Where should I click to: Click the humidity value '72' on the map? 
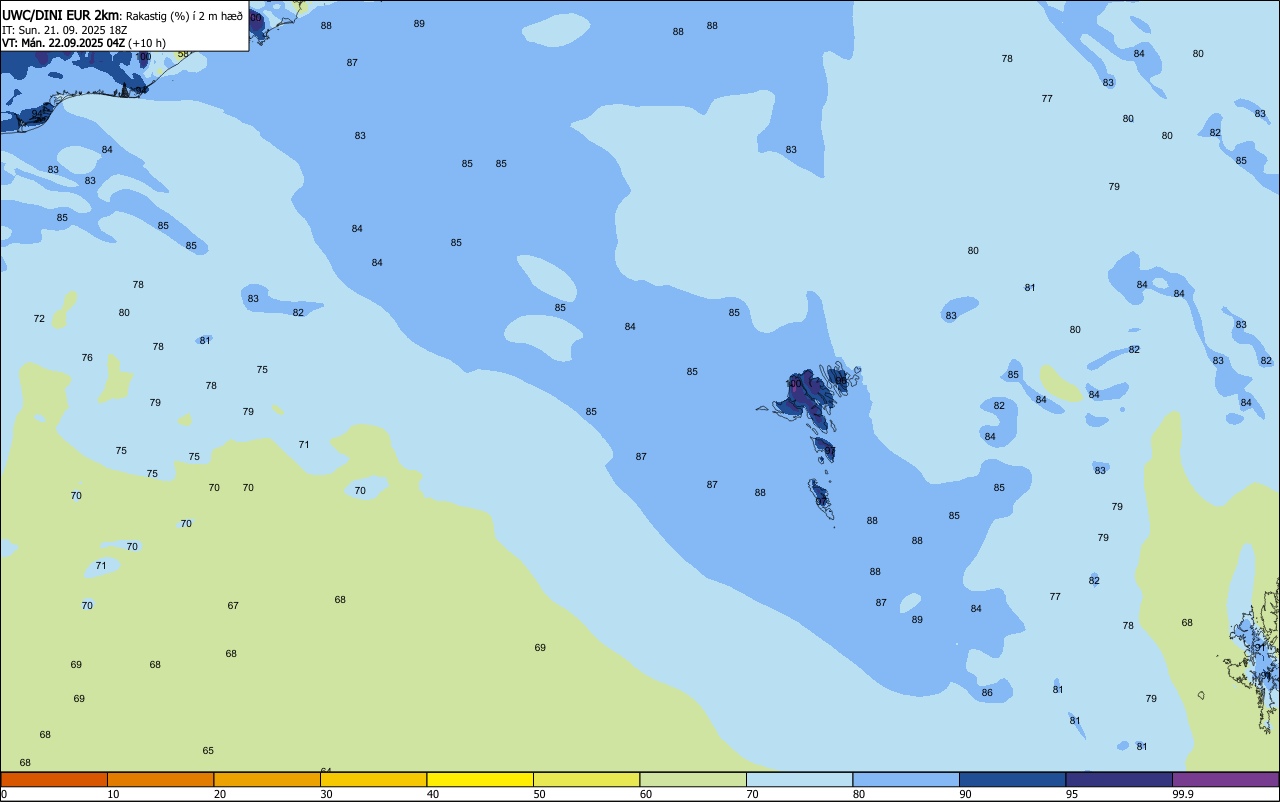39,319
